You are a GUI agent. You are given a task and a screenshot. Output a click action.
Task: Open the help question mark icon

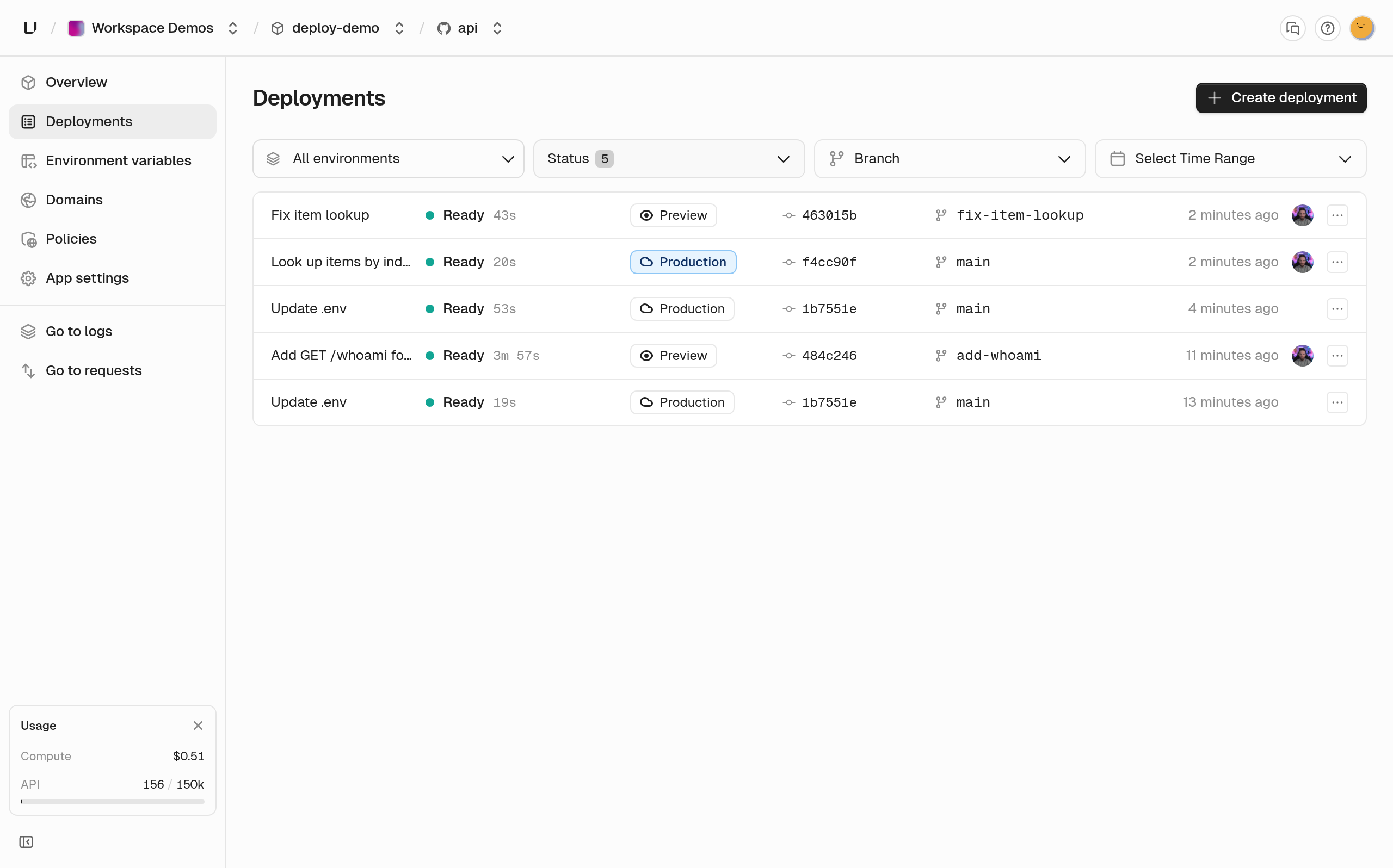click(1328, 28)
